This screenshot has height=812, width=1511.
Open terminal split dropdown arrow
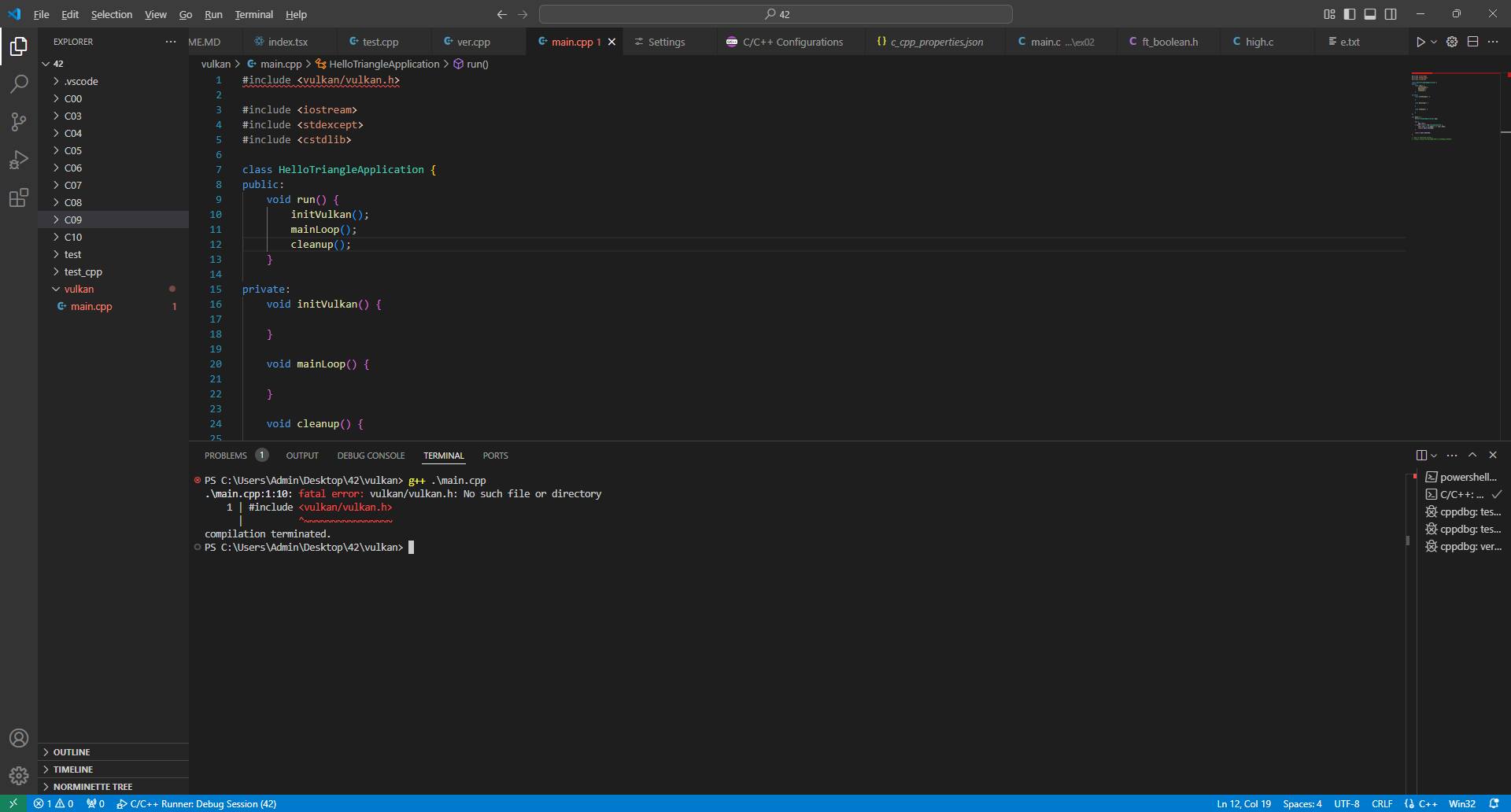[1434, 455]
